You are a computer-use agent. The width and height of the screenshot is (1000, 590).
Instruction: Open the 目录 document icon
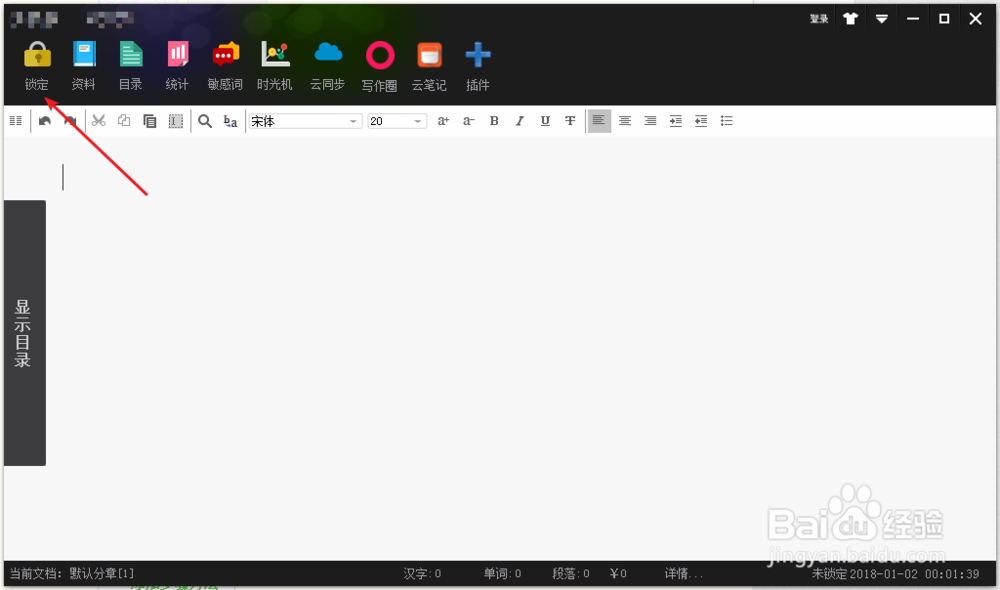point(131,55)
